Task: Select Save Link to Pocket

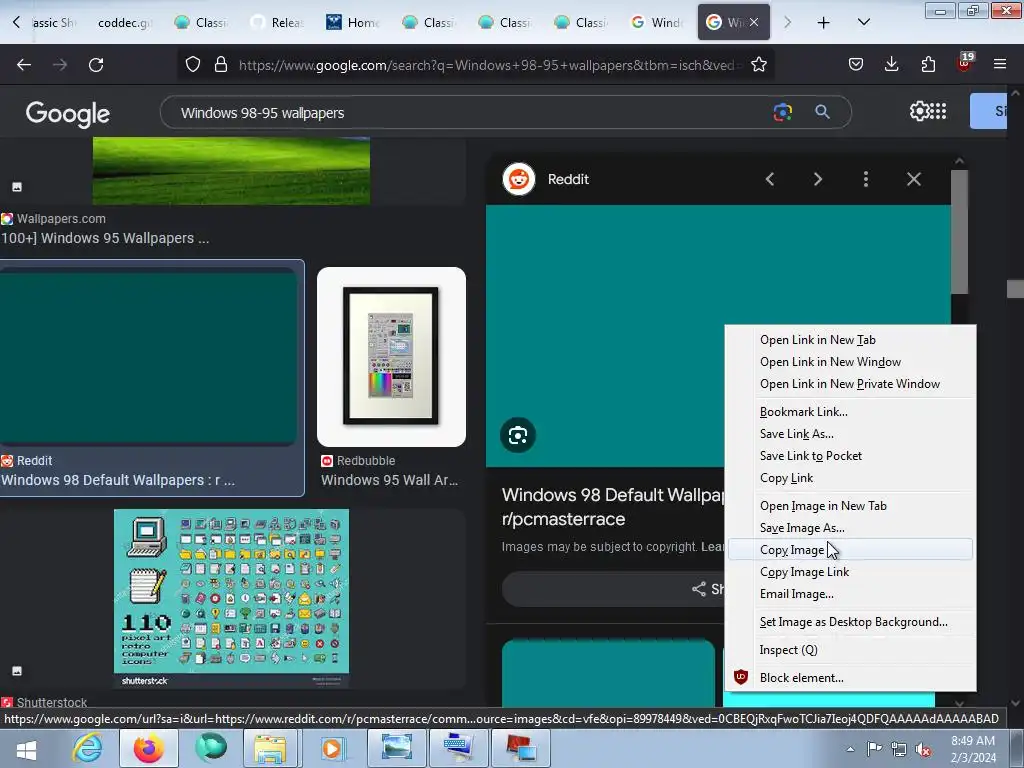Action: tap(850, 456)
